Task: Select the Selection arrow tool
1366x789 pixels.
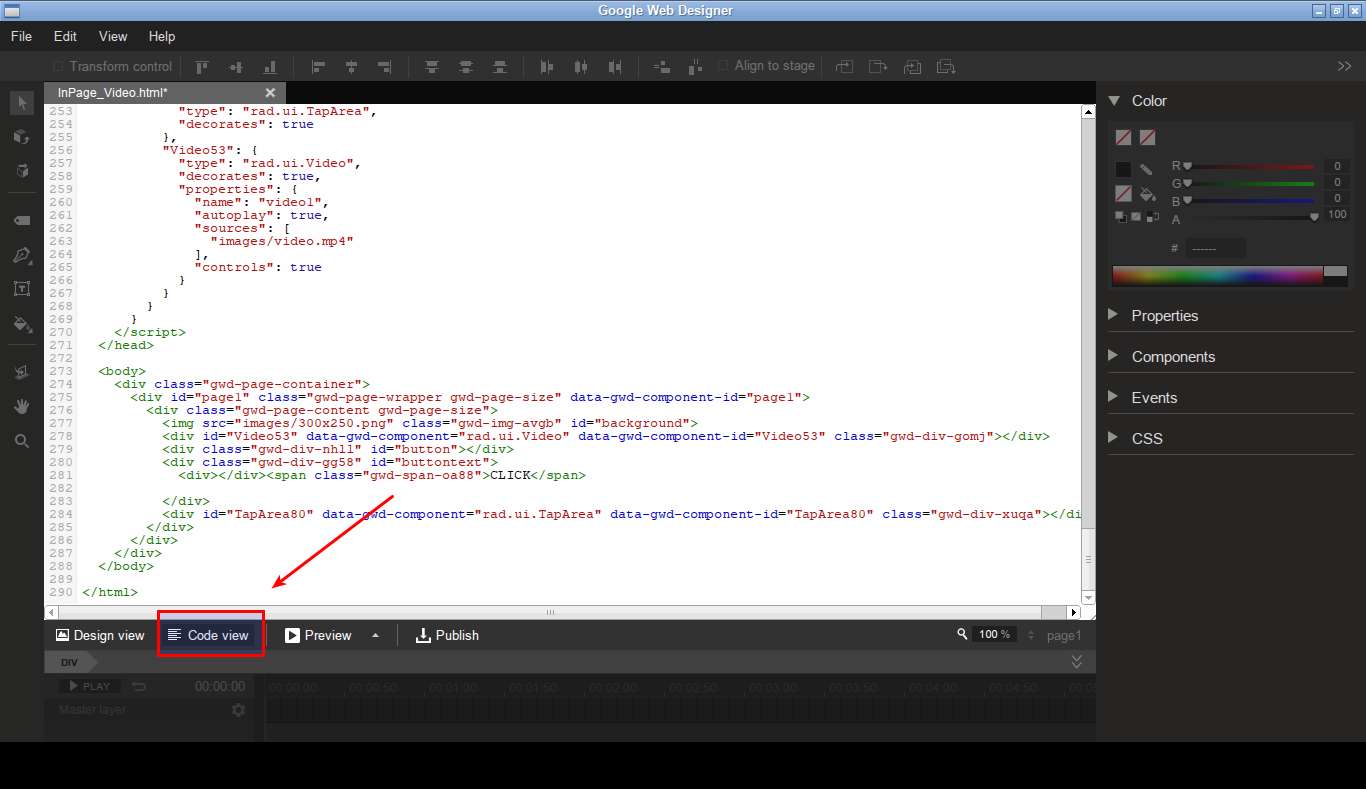Action: [21, 103]
